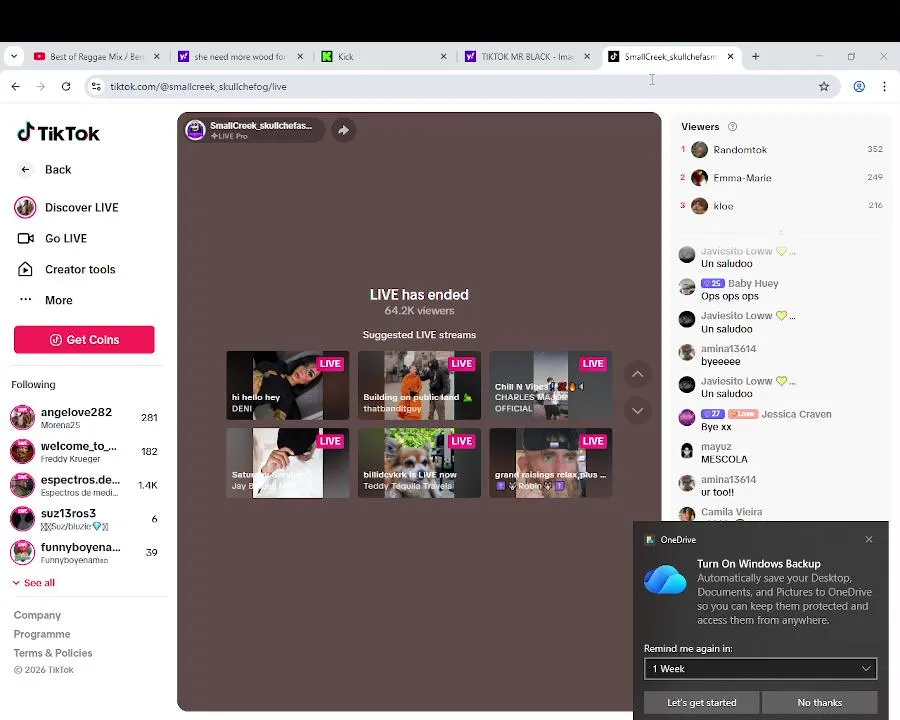Screen dimensions: 900x720
Task: Click Let's get started button
Action: tap(701, 702)
